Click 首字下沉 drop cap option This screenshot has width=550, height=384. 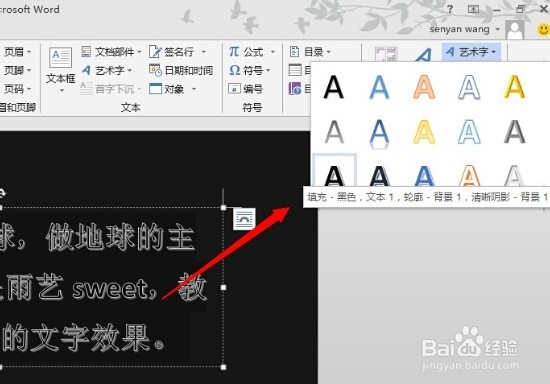(x=110, y=89)
